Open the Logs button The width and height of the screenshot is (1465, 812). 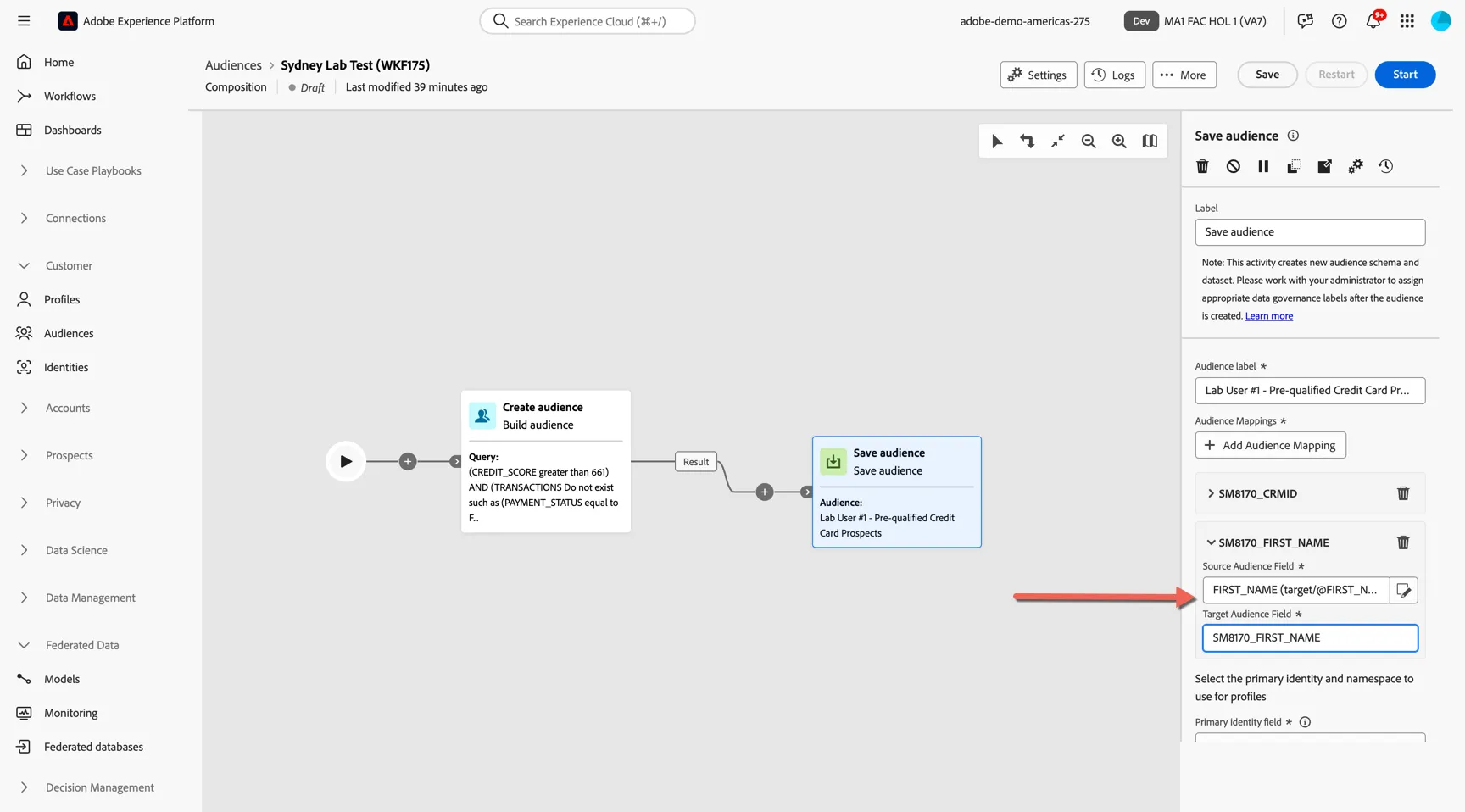pos(1114,75)
